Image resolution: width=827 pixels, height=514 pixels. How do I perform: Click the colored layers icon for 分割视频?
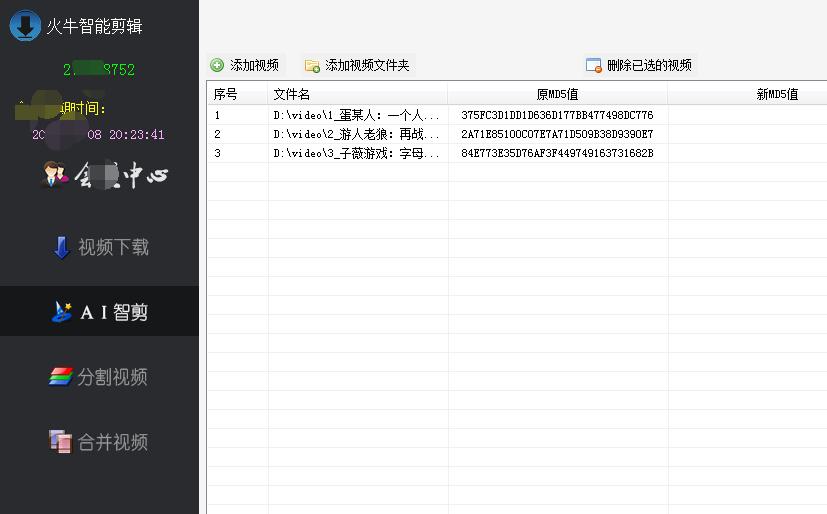61,376
